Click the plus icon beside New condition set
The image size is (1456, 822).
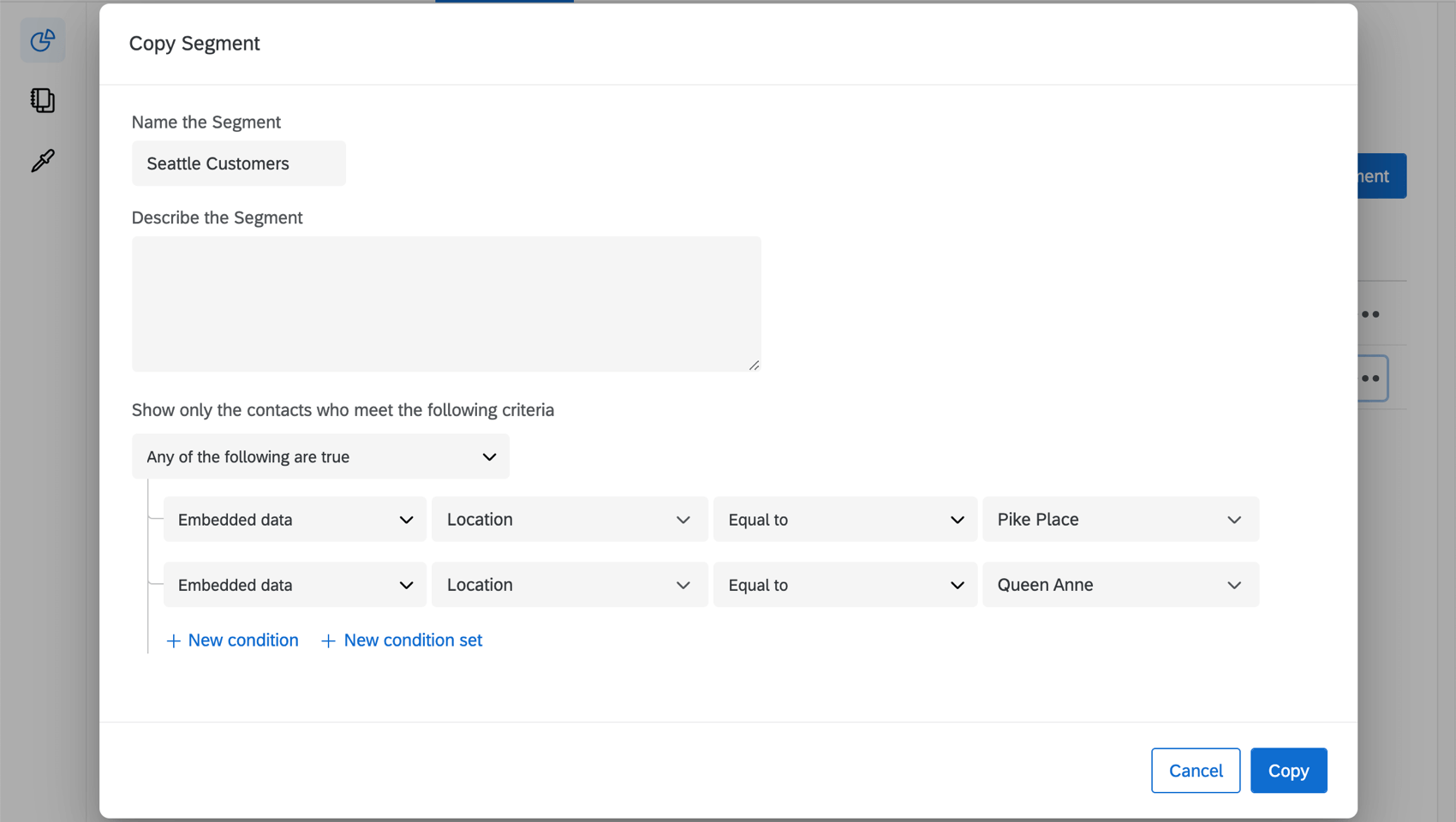click(328, 641)
